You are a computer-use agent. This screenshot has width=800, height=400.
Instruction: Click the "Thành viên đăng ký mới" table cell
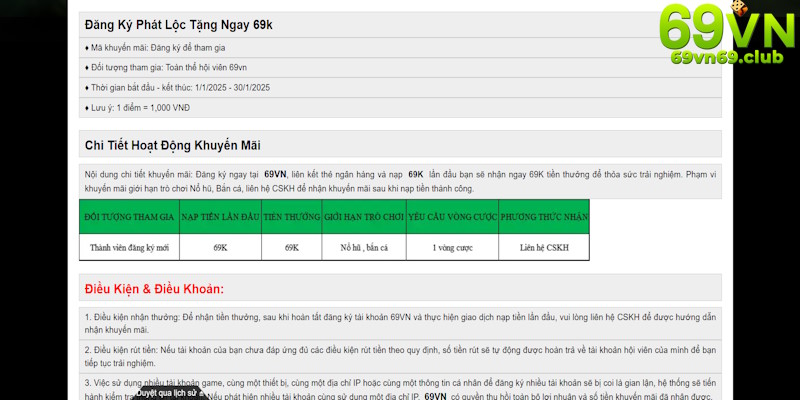(129, 247)
